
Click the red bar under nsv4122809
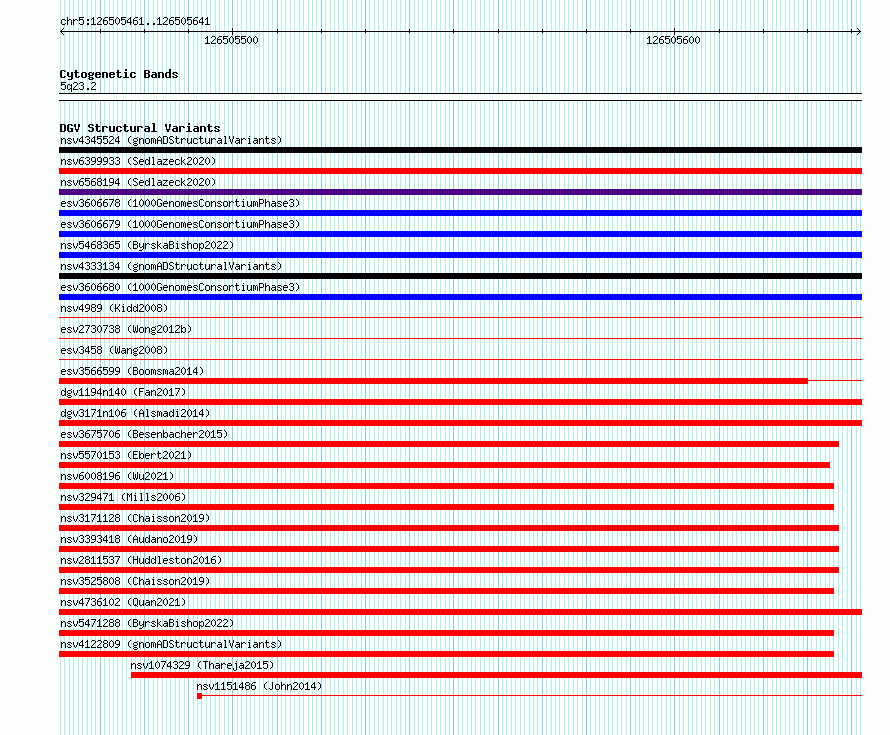[447, 654]
